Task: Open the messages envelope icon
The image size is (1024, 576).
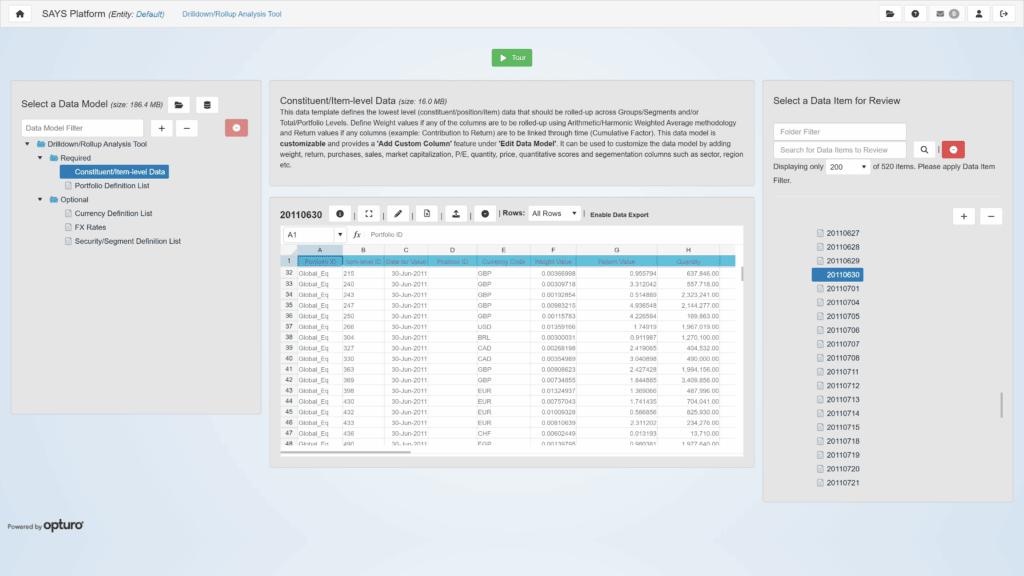Action: [x=945, y=14]
